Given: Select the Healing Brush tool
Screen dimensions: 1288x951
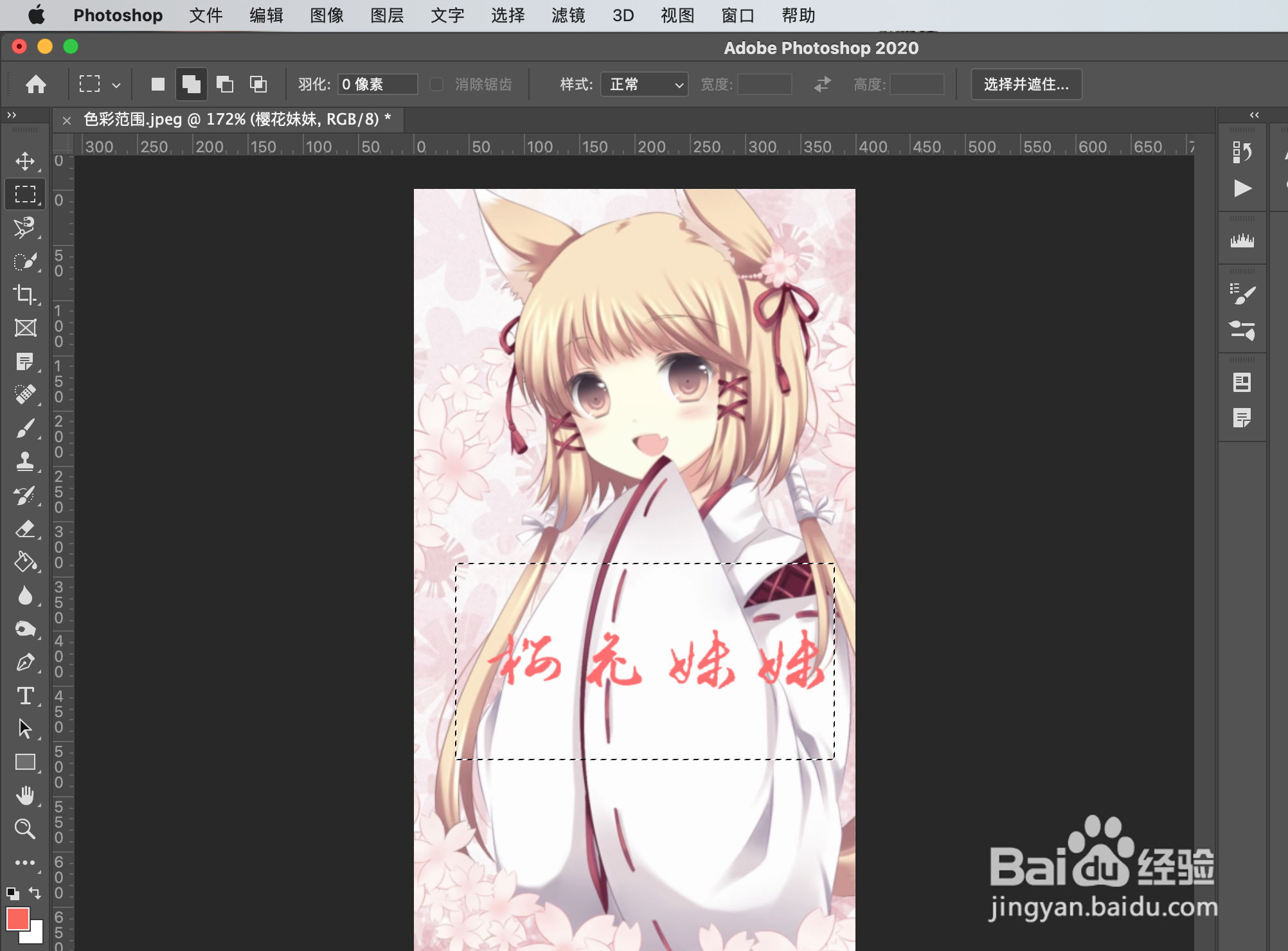Looking at the screenshot, I should 25,395.
